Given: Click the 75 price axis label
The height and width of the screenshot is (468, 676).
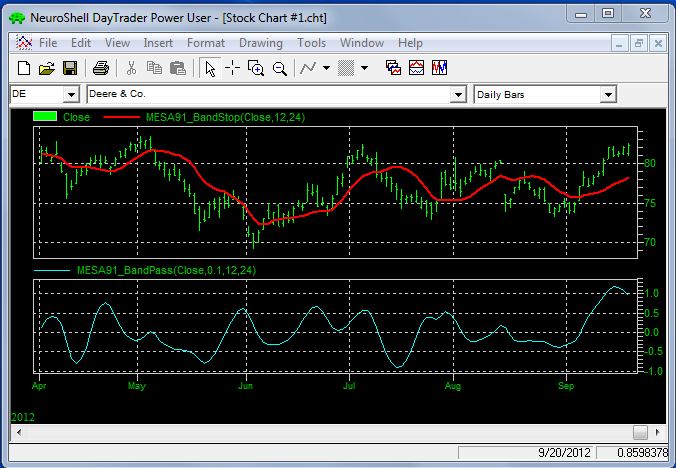Looking at the screenshot, I should pos(650,203).
